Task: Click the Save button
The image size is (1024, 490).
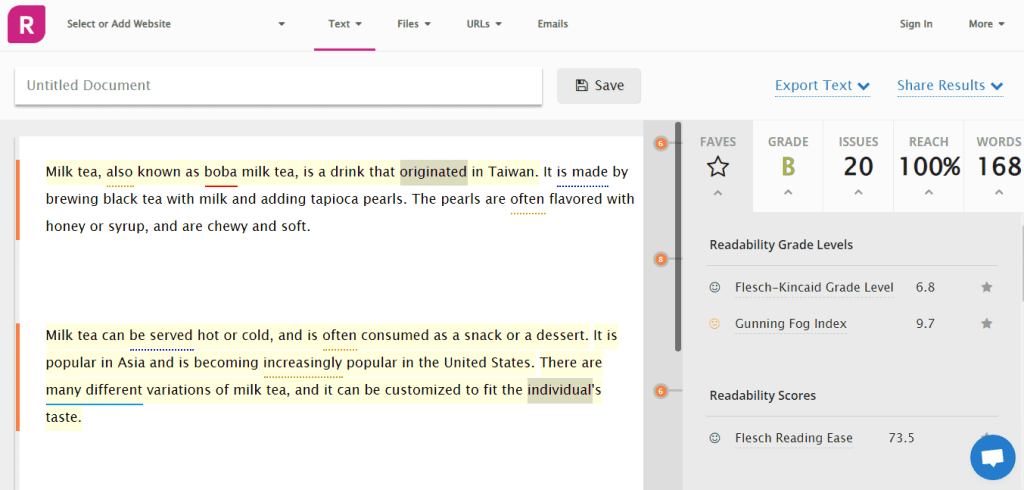Action: pyautogui.click(x=599, y=86)
